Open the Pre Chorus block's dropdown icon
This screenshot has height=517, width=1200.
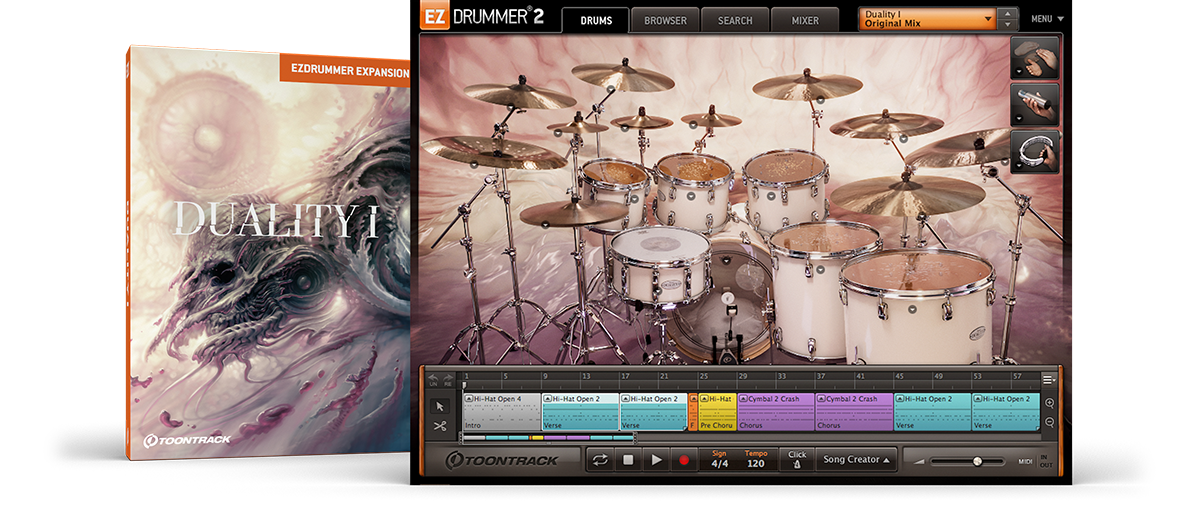coord(704,399)
